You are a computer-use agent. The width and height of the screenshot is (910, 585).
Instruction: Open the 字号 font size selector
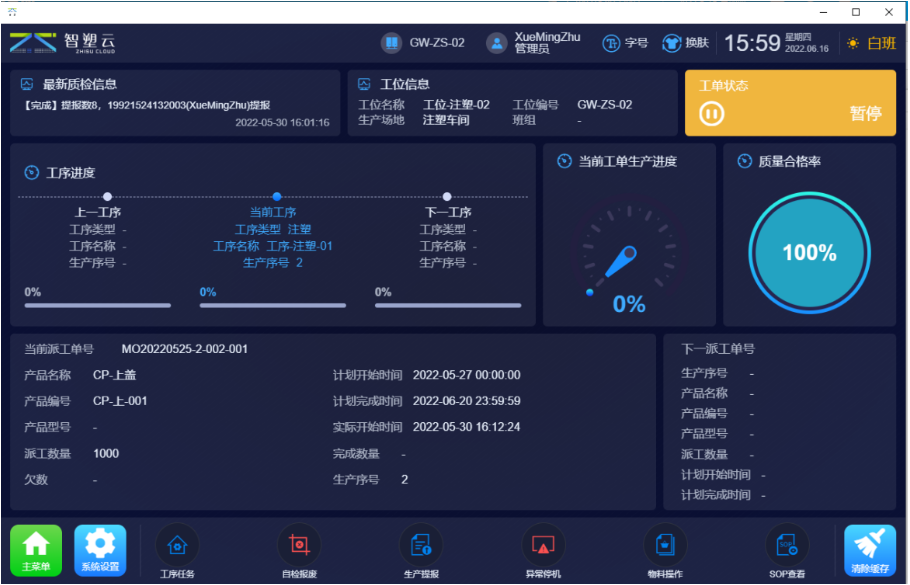[625, 43]
